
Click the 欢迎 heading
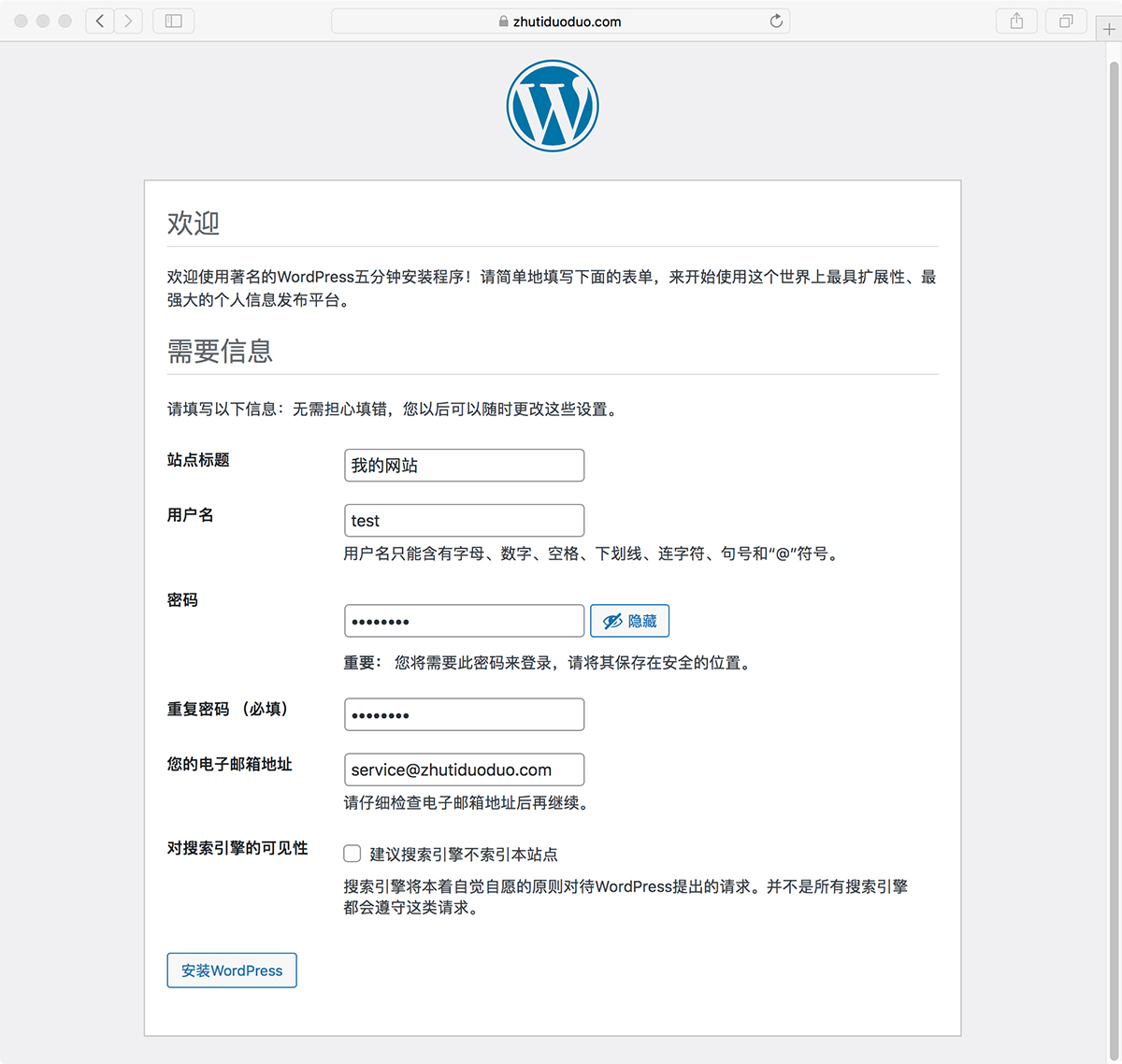[x=194, y=223]
